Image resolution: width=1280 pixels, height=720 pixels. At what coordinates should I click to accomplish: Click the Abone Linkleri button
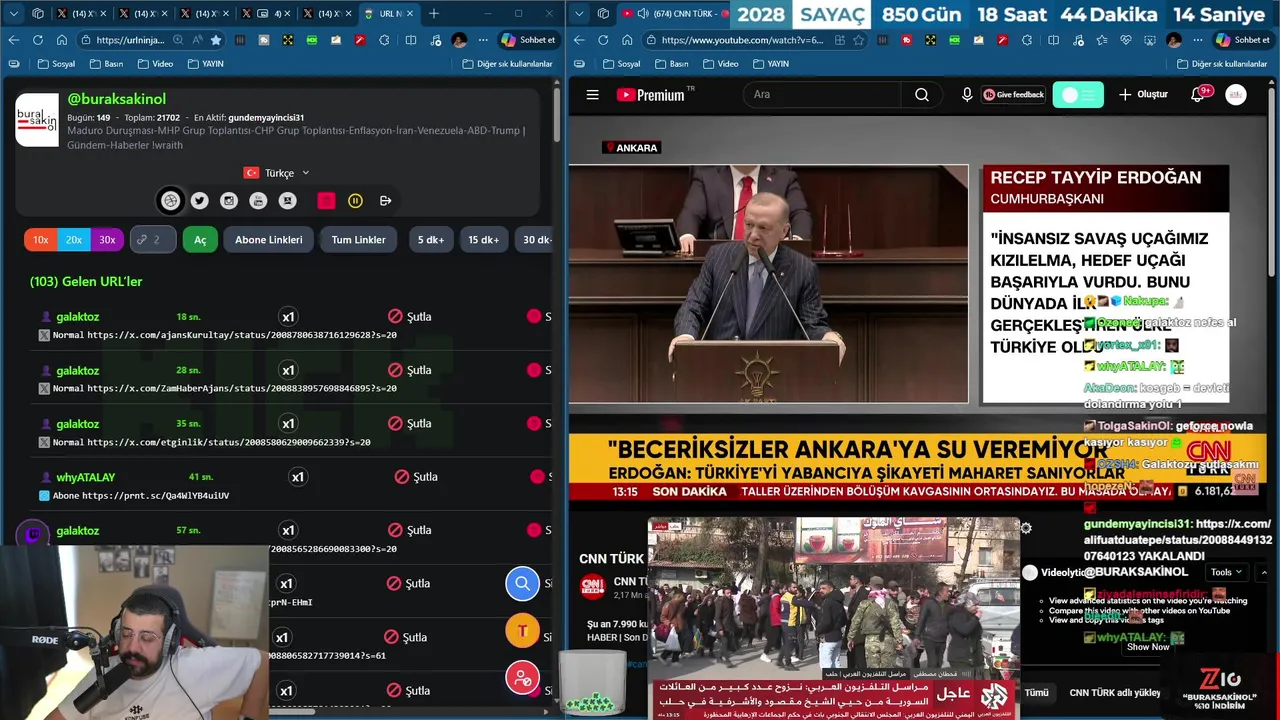point(269,240)
